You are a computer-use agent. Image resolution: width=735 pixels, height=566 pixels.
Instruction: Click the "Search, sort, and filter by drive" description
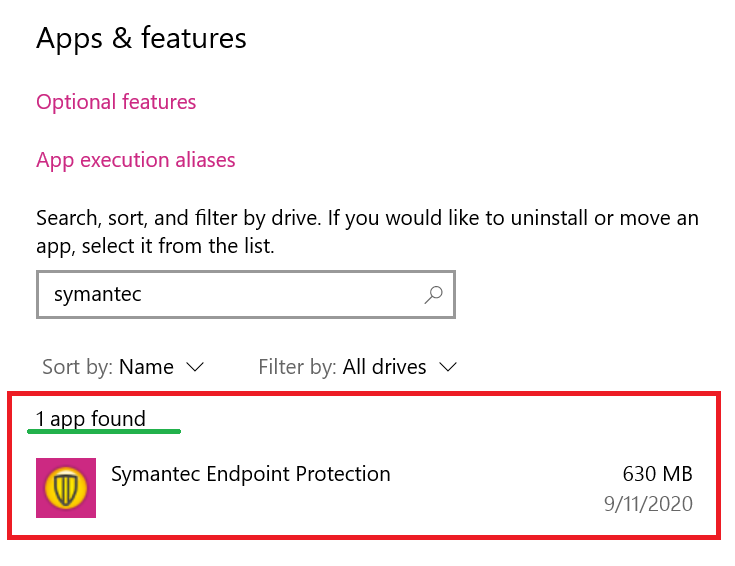tap(367, 231)
